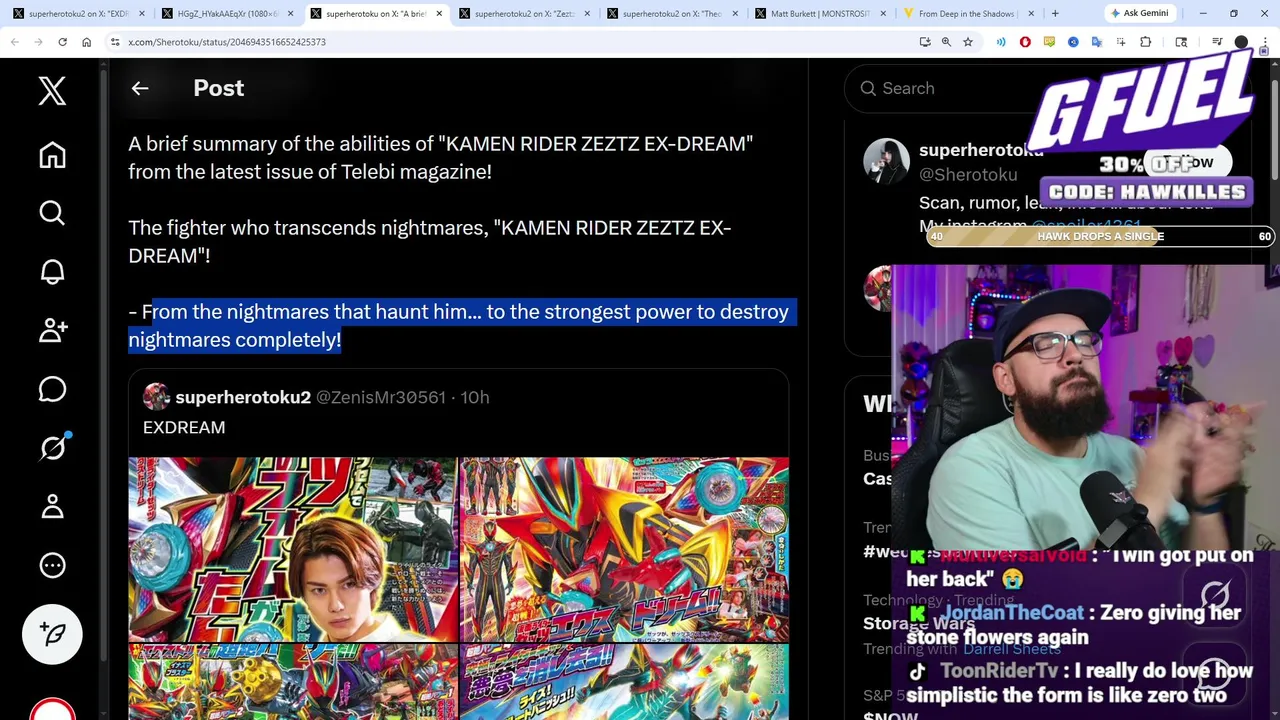The height and width of the screenshot is (720, 1280).
Task: Click the 'EXDREAM' quoted post text
Action: tap(184, 427)
